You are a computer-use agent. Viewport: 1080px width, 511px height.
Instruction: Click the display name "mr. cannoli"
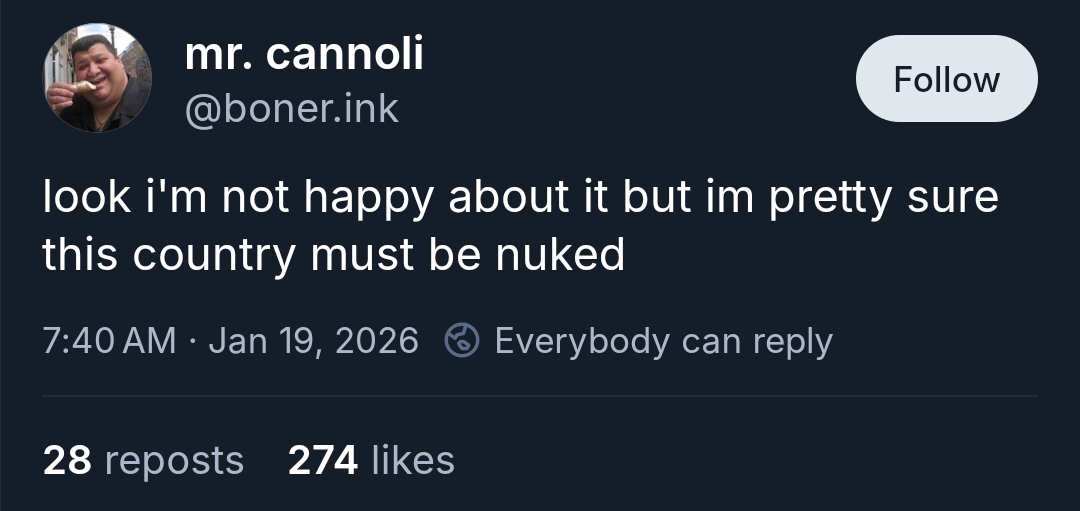click(304, 53)
